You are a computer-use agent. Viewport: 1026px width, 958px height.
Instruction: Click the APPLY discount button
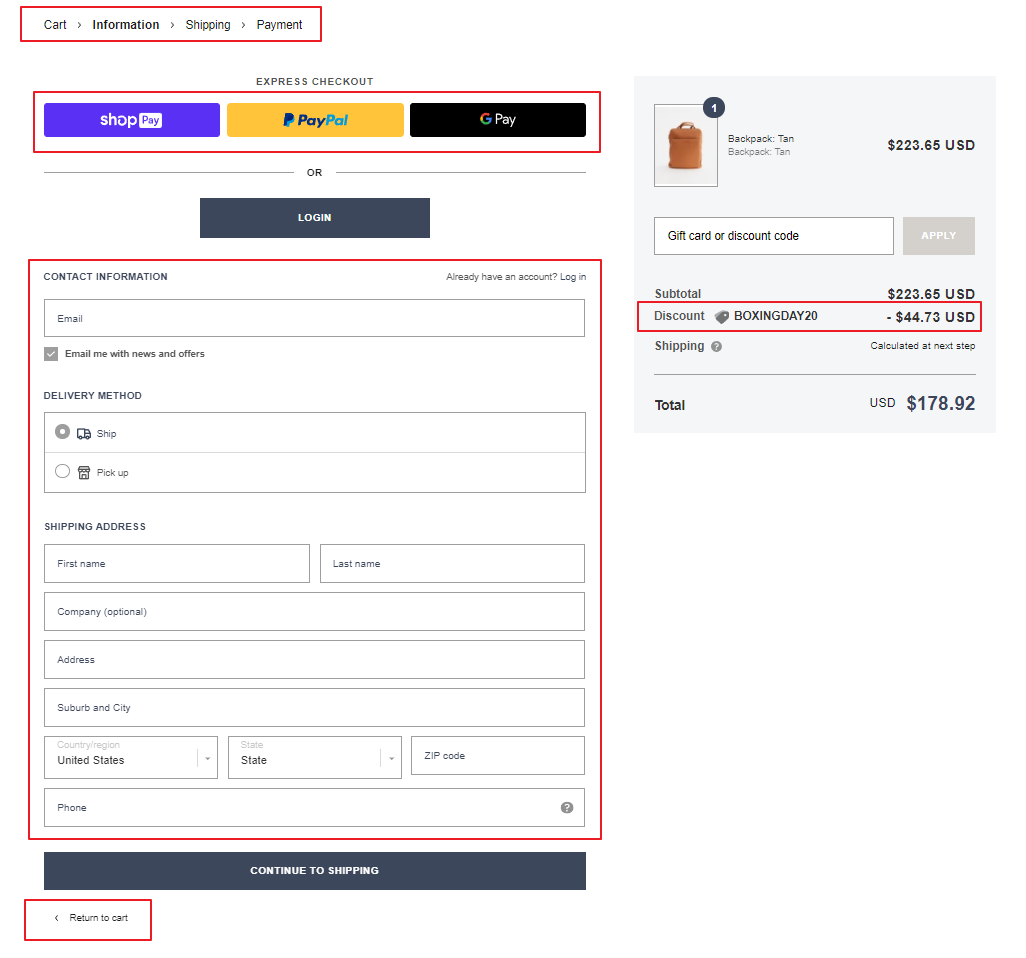pyautogui.click(x=938, y=236)
